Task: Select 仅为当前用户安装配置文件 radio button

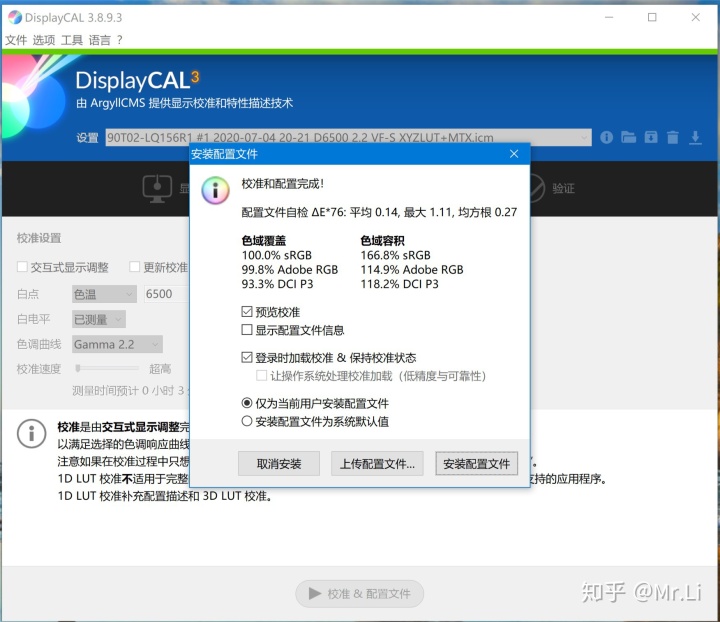Action: tap(247, 403)
